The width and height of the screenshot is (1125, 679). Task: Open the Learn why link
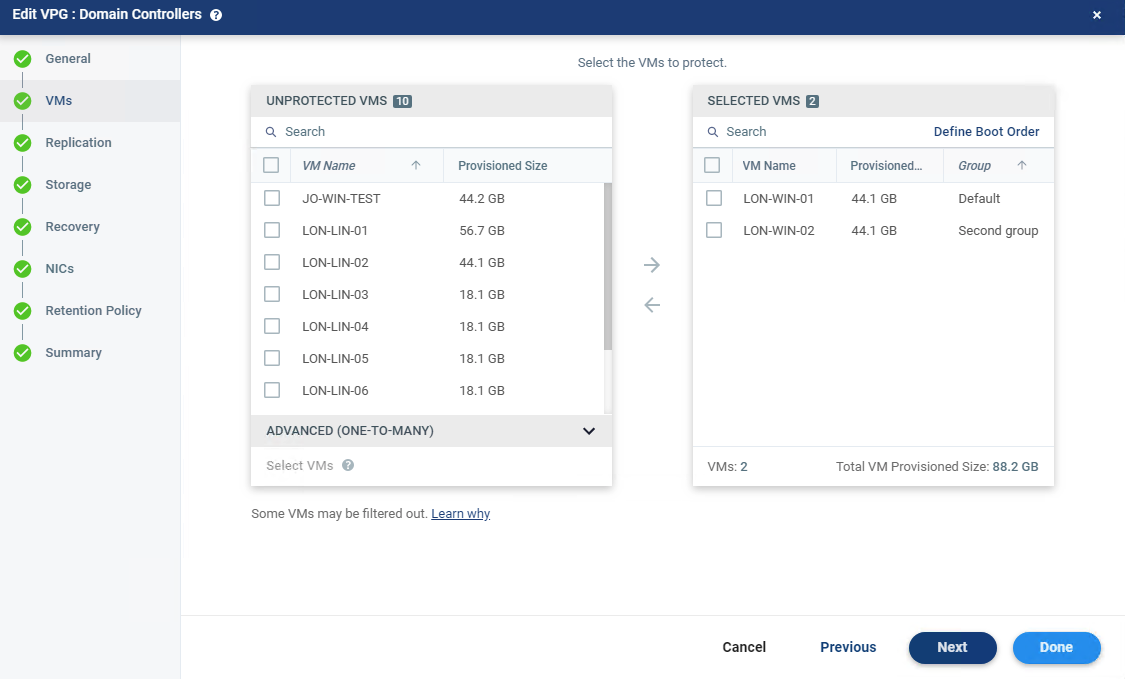coord(460,514)
